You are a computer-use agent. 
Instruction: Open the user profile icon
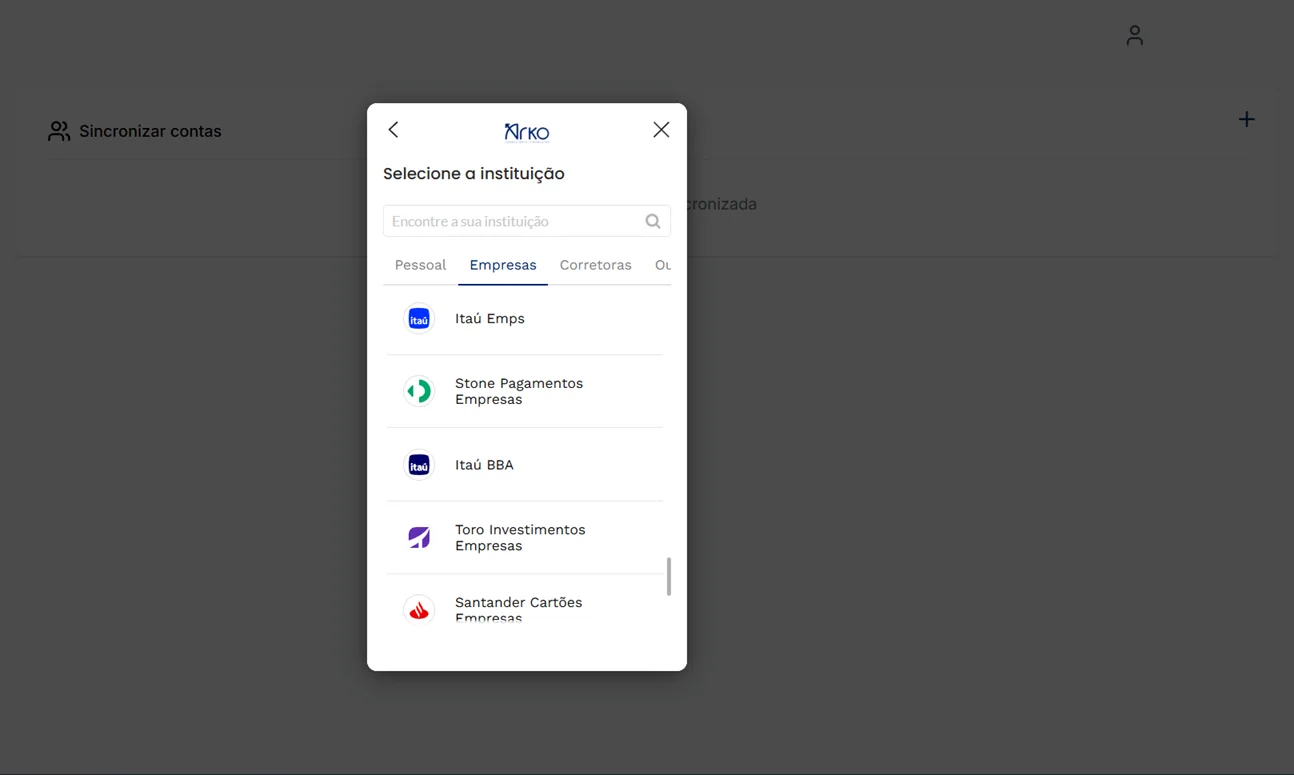[x=1134, y=36]
